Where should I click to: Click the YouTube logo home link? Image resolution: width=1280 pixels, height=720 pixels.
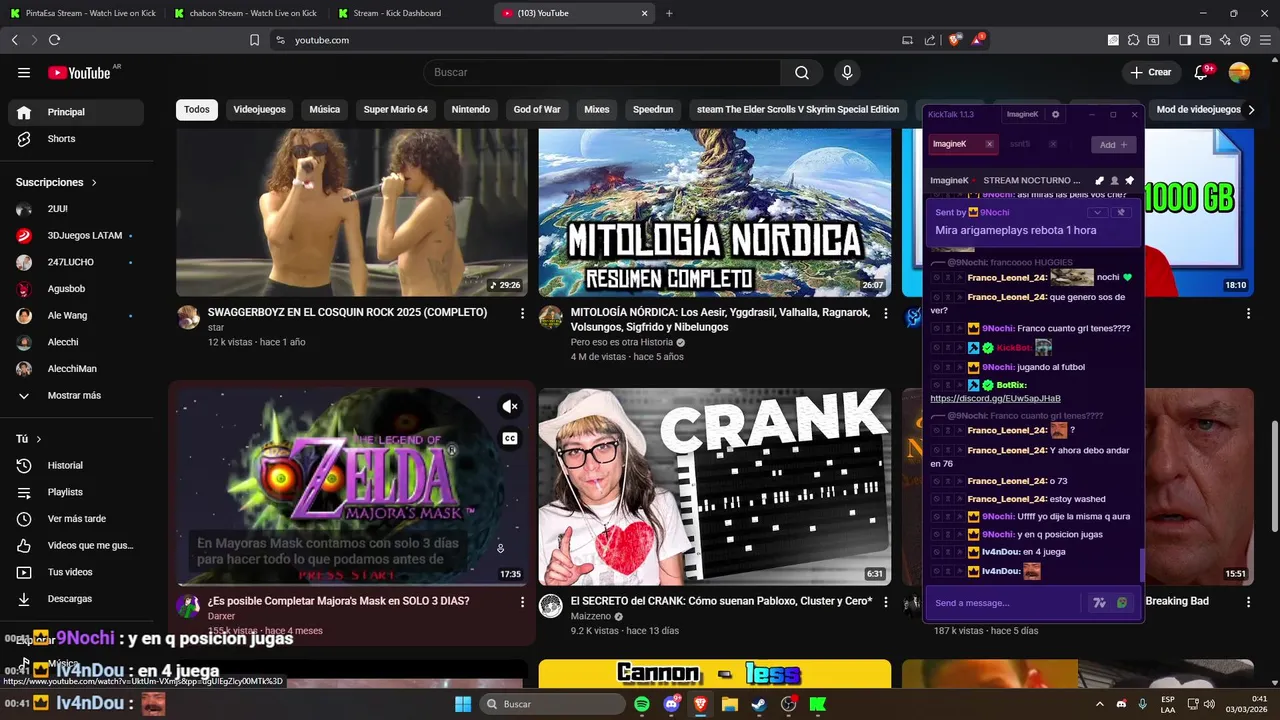79,72
